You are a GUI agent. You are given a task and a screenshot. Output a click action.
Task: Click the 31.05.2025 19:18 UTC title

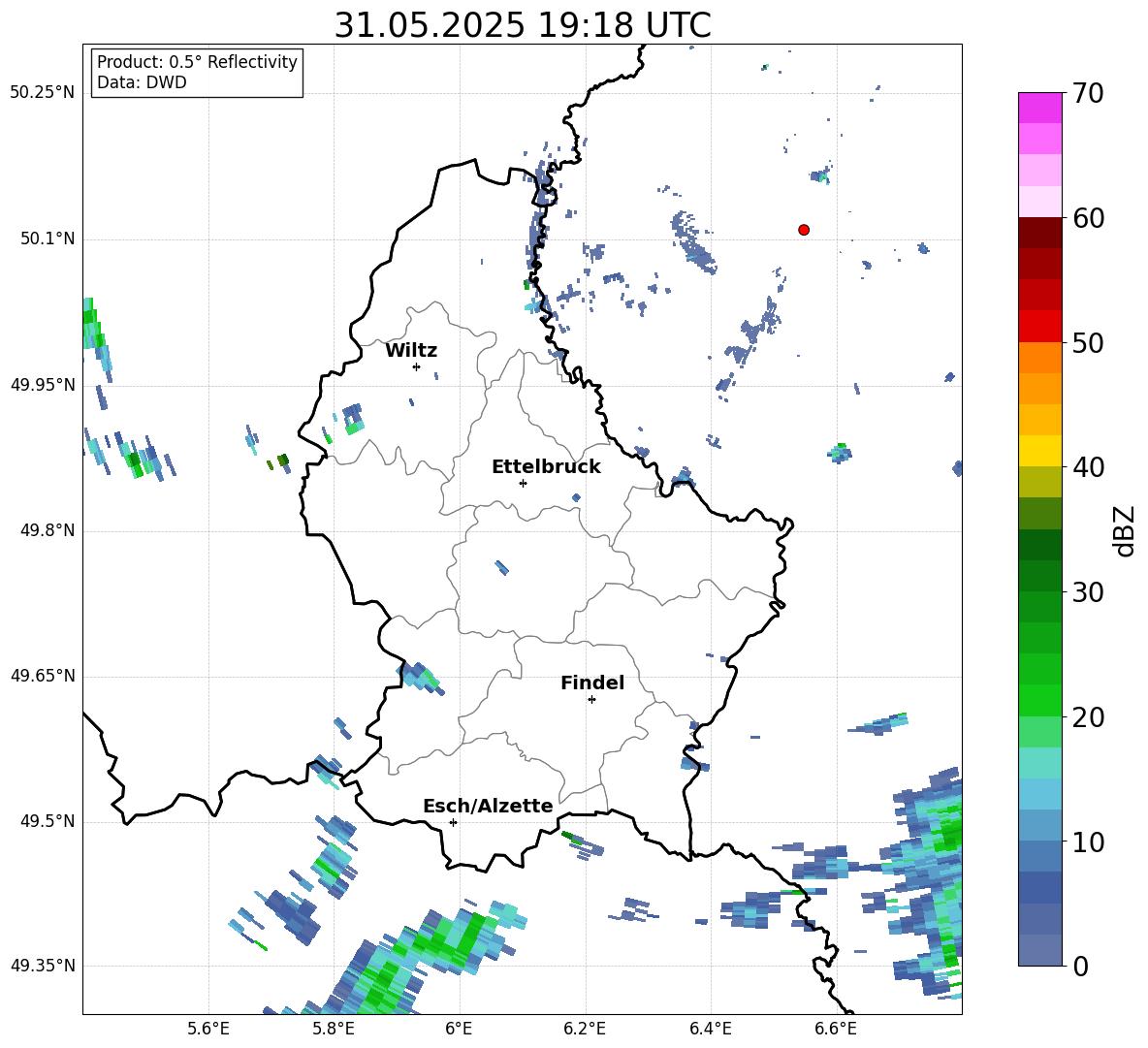tap(523, 25)
